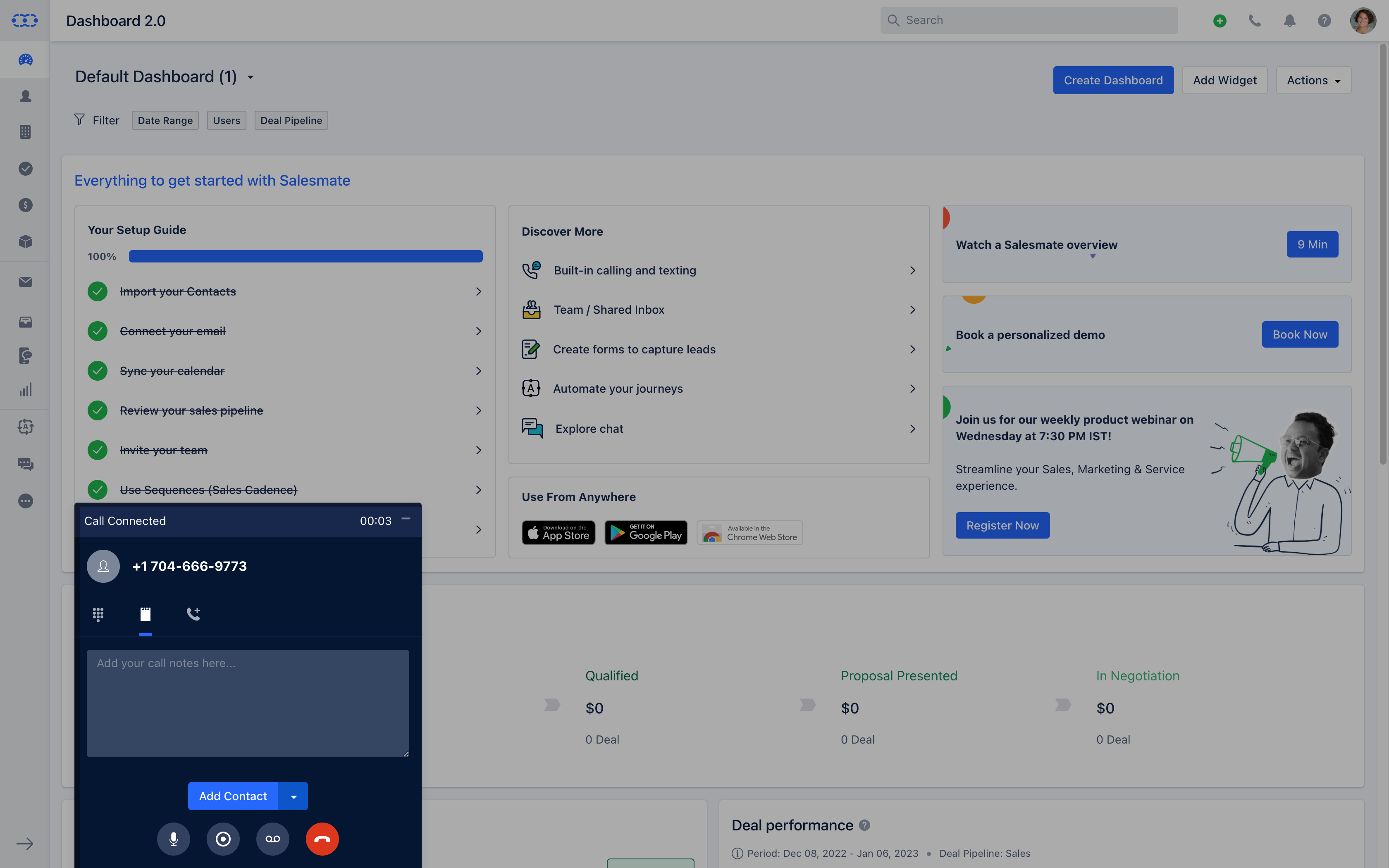Open the Dashboard icon in sidebar
The width and height of the screenshot is (1389, 868).
pyautogui.click(x=25, y=59)
